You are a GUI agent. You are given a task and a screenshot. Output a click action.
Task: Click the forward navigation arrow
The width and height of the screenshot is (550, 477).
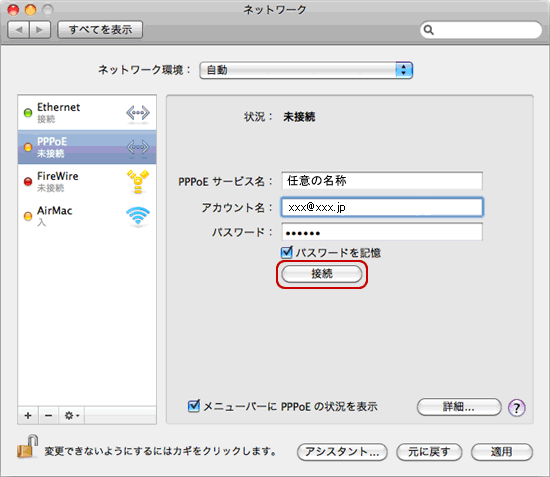pos(40,29)
